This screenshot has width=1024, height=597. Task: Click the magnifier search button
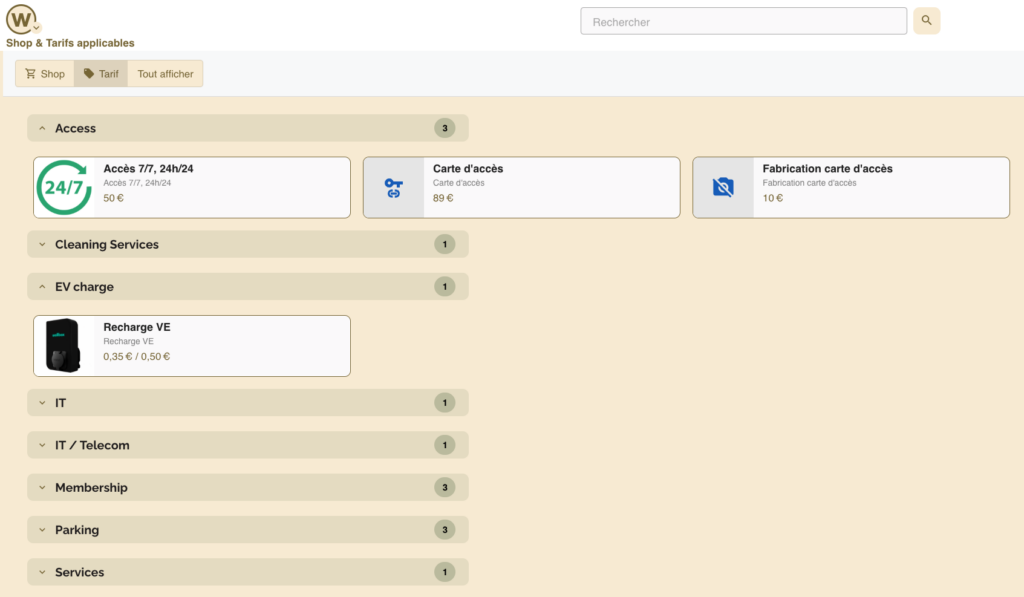(x=926, y=21)
